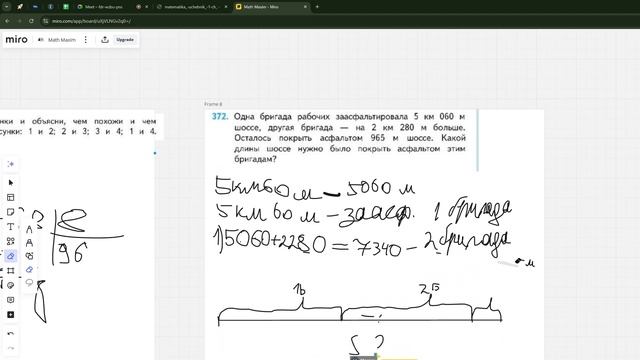Select the Frame tool

tap(11, 271)
